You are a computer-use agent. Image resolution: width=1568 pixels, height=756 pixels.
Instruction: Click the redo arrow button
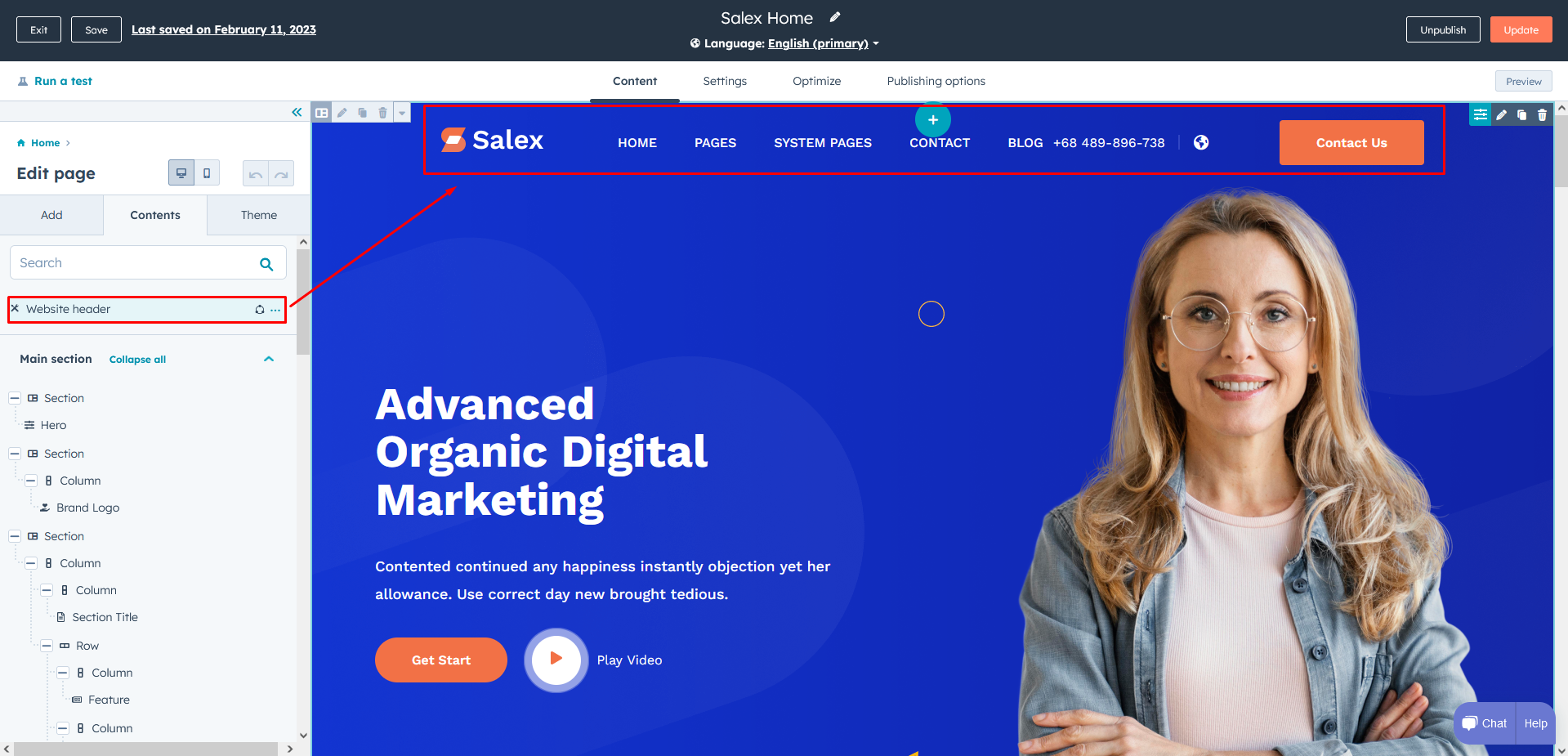(281, 174)
